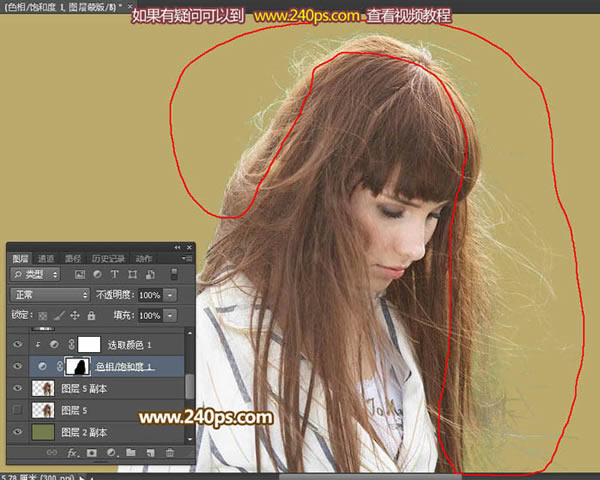Image resolution: width=600 pixels, height=480 pixels.
Task: Filter layers by type (T) text icon
Action: click(x=116, y=274)
